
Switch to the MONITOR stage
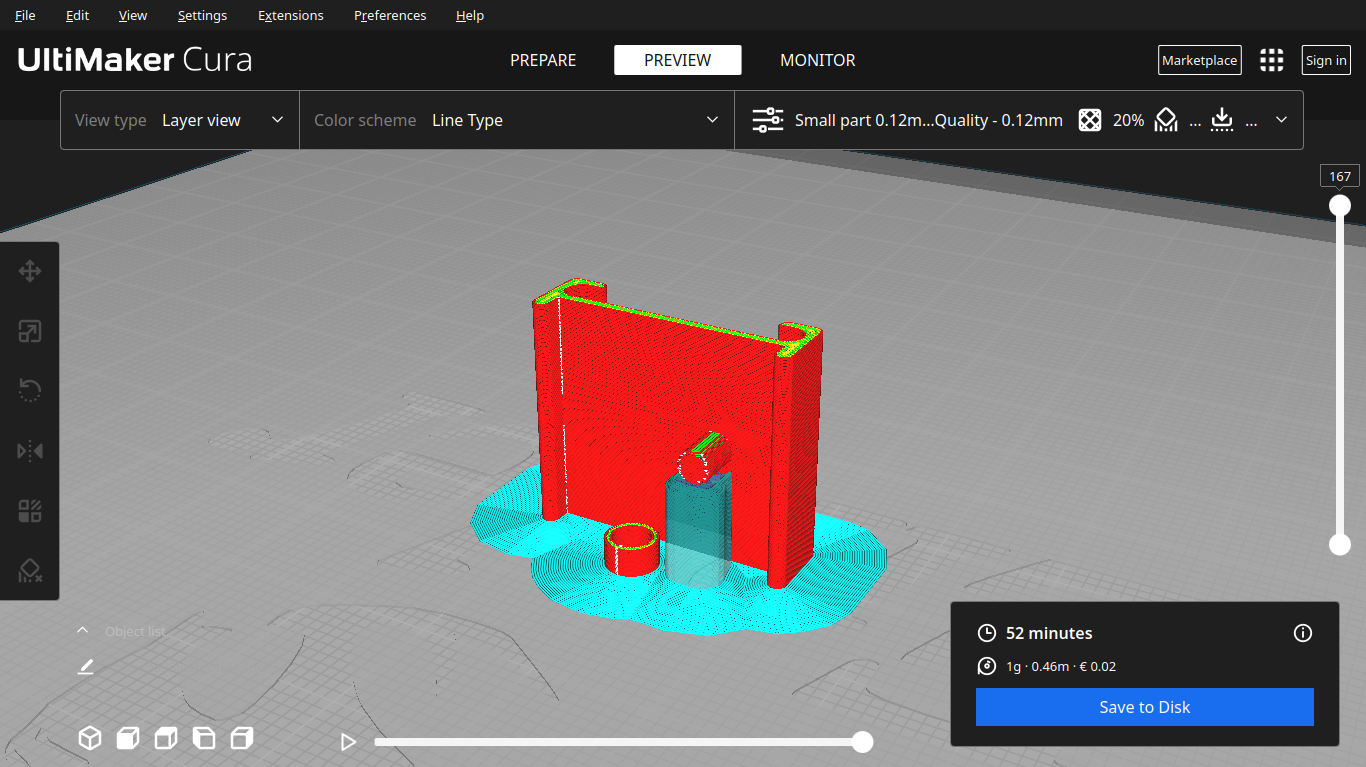[818, 60]
